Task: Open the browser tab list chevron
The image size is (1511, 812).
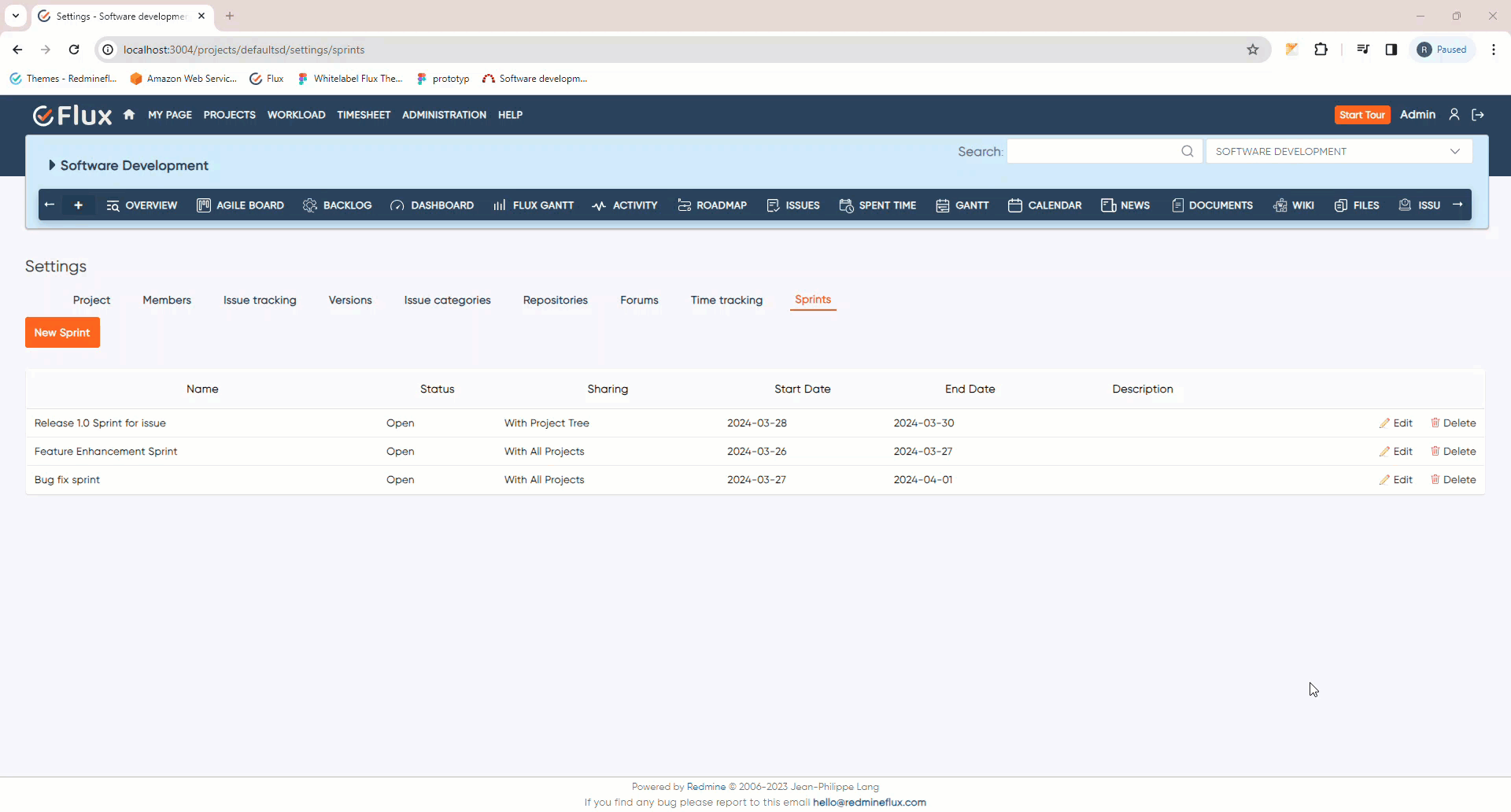Action: tap(15, 16)
